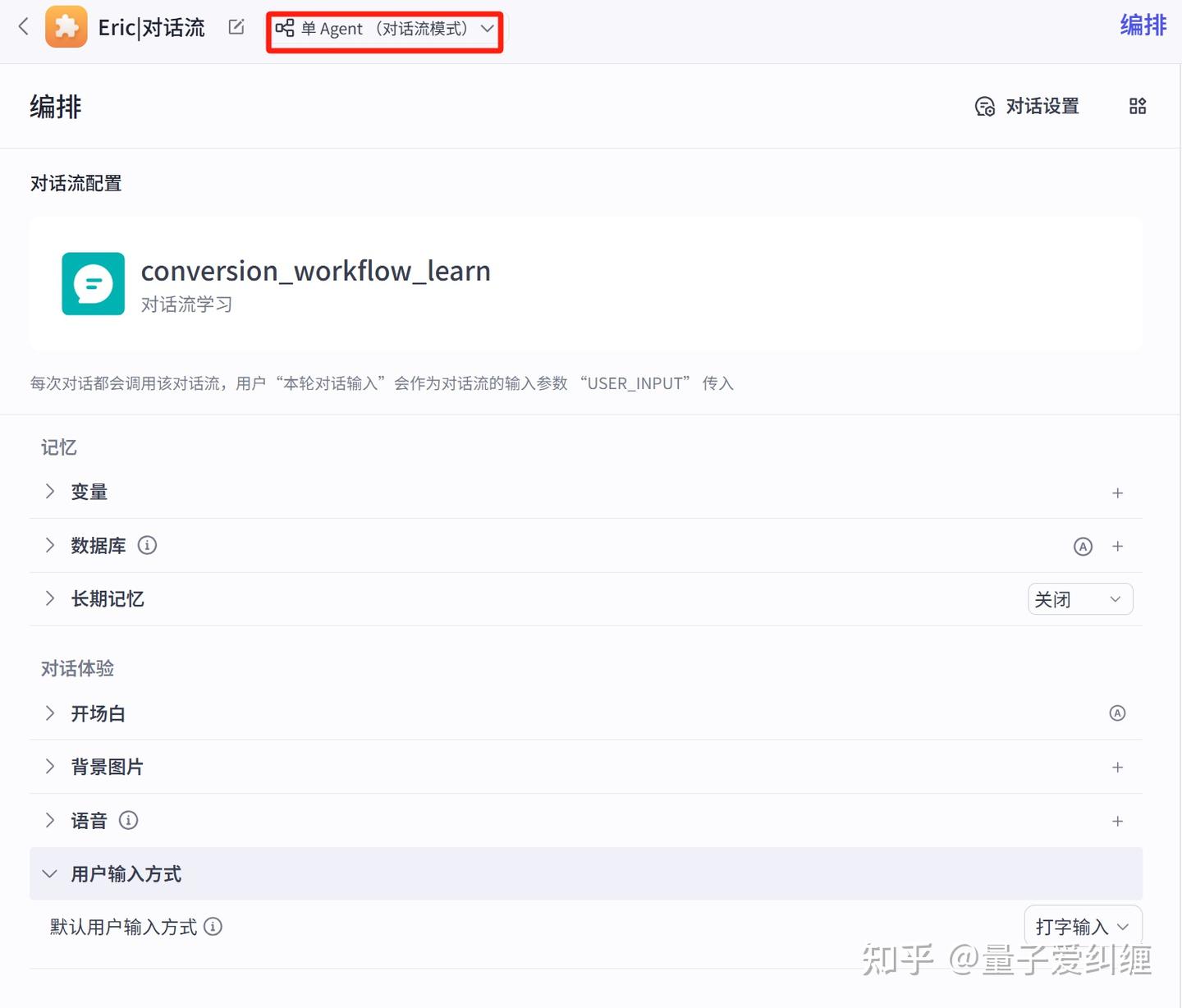Add a variable with 变量 plus icon

1117,493
